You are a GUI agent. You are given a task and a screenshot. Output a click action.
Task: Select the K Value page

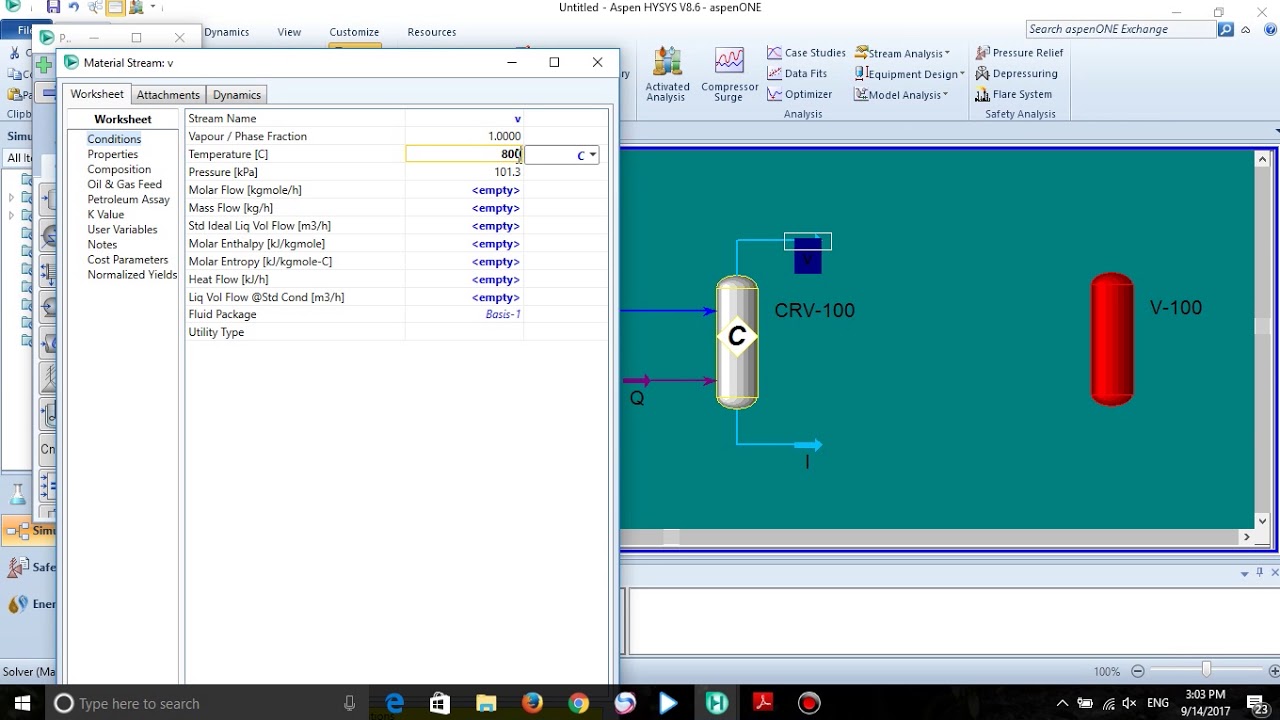click(105, 214)
